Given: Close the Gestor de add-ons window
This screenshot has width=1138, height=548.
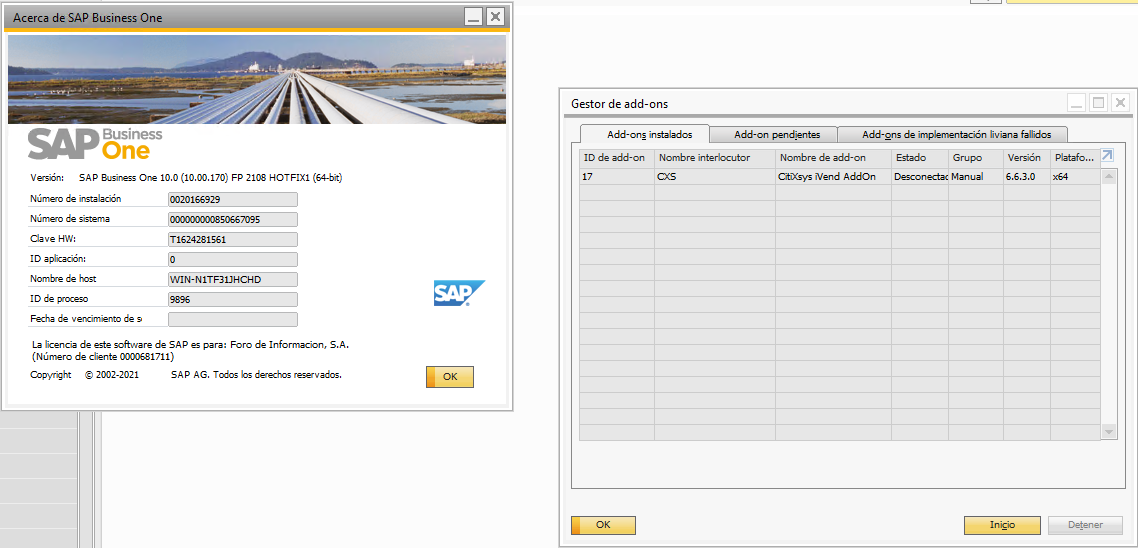Looking at the screenshot, I should 1120,103.
